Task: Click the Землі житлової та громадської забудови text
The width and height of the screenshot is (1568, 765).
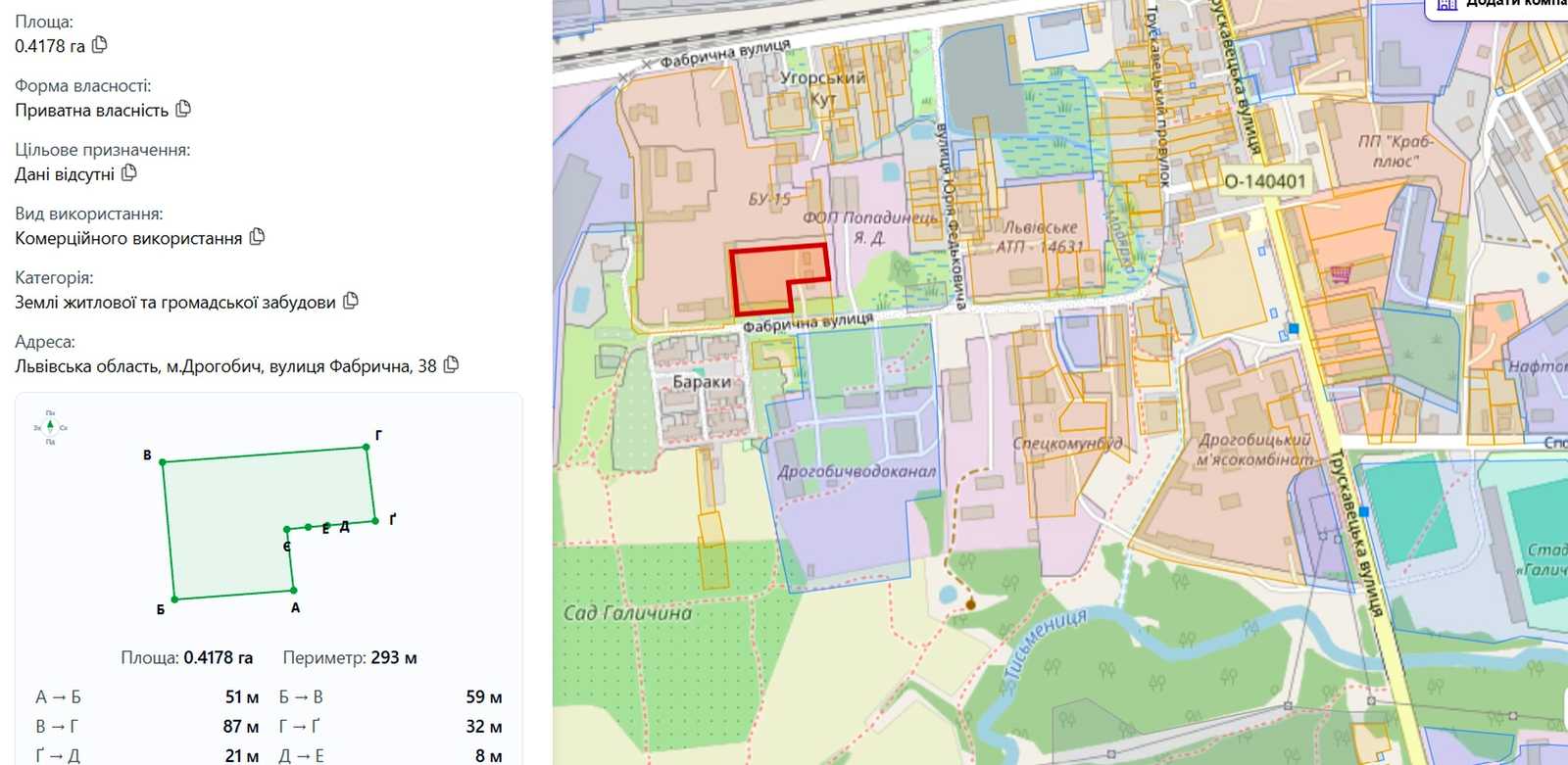Action: pos(175,302)
